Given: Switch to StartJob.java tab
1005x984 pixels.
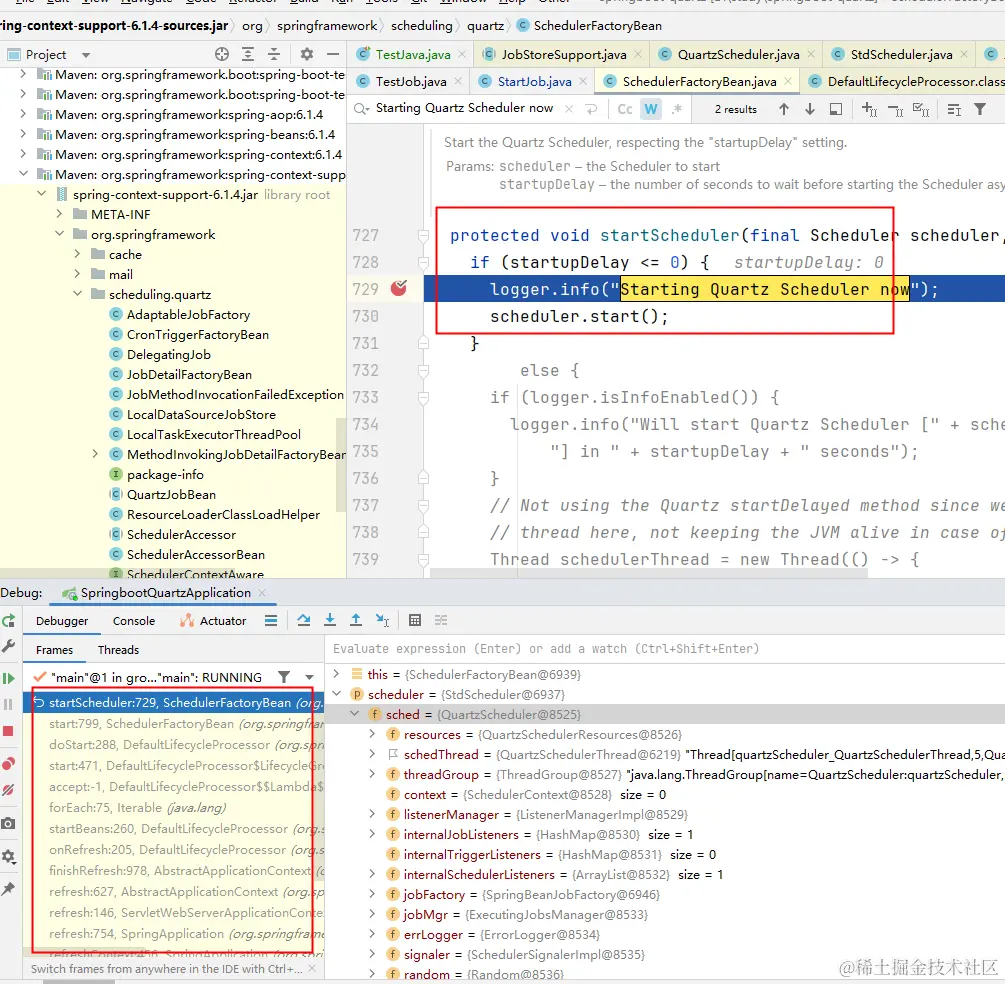Looking at the screenshot, I should (x=534, y=82).
